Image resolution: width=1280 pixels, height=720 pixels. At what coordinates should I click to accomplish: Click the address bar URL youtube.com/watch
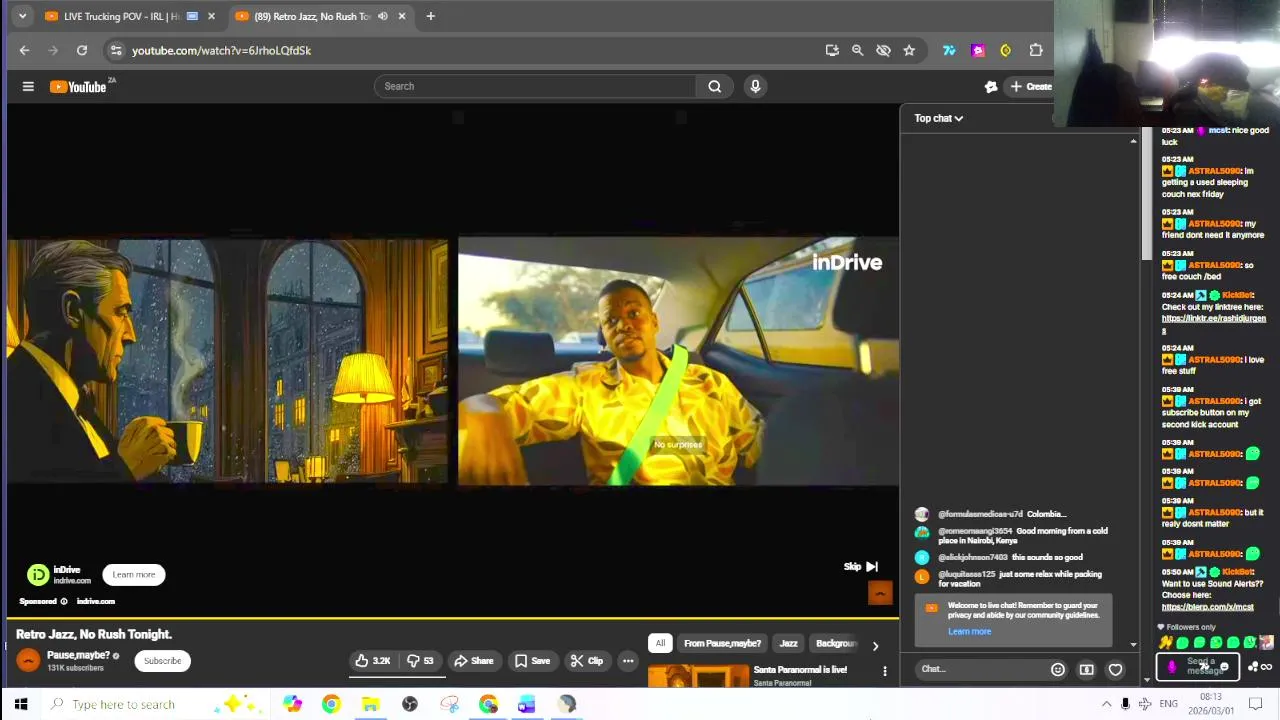[221, 50]
